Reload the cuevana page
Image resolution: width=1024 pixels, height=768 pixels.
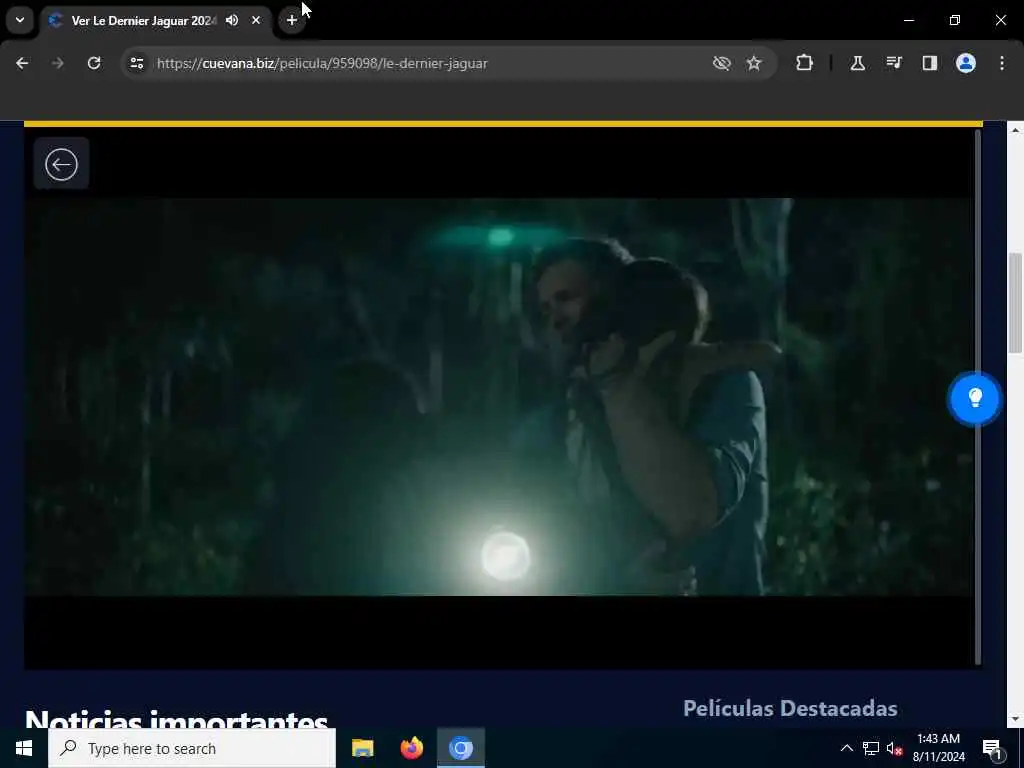[x=94, y=63]
